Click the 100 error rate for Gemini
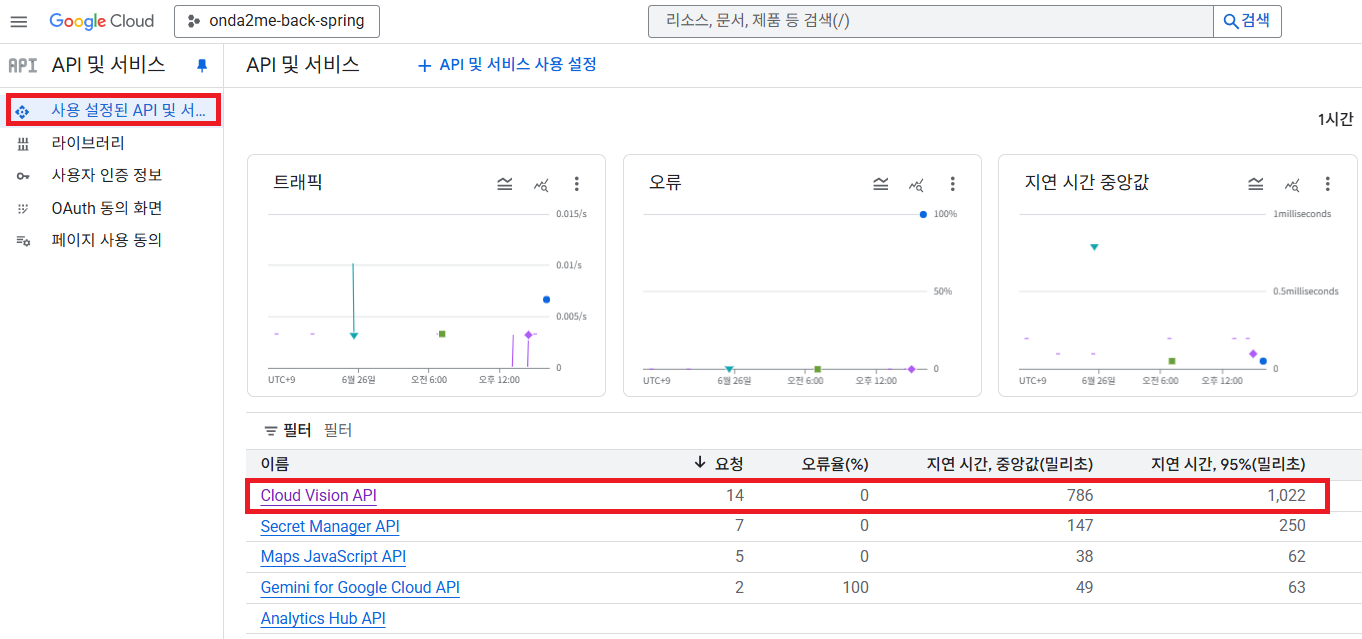 856,588
